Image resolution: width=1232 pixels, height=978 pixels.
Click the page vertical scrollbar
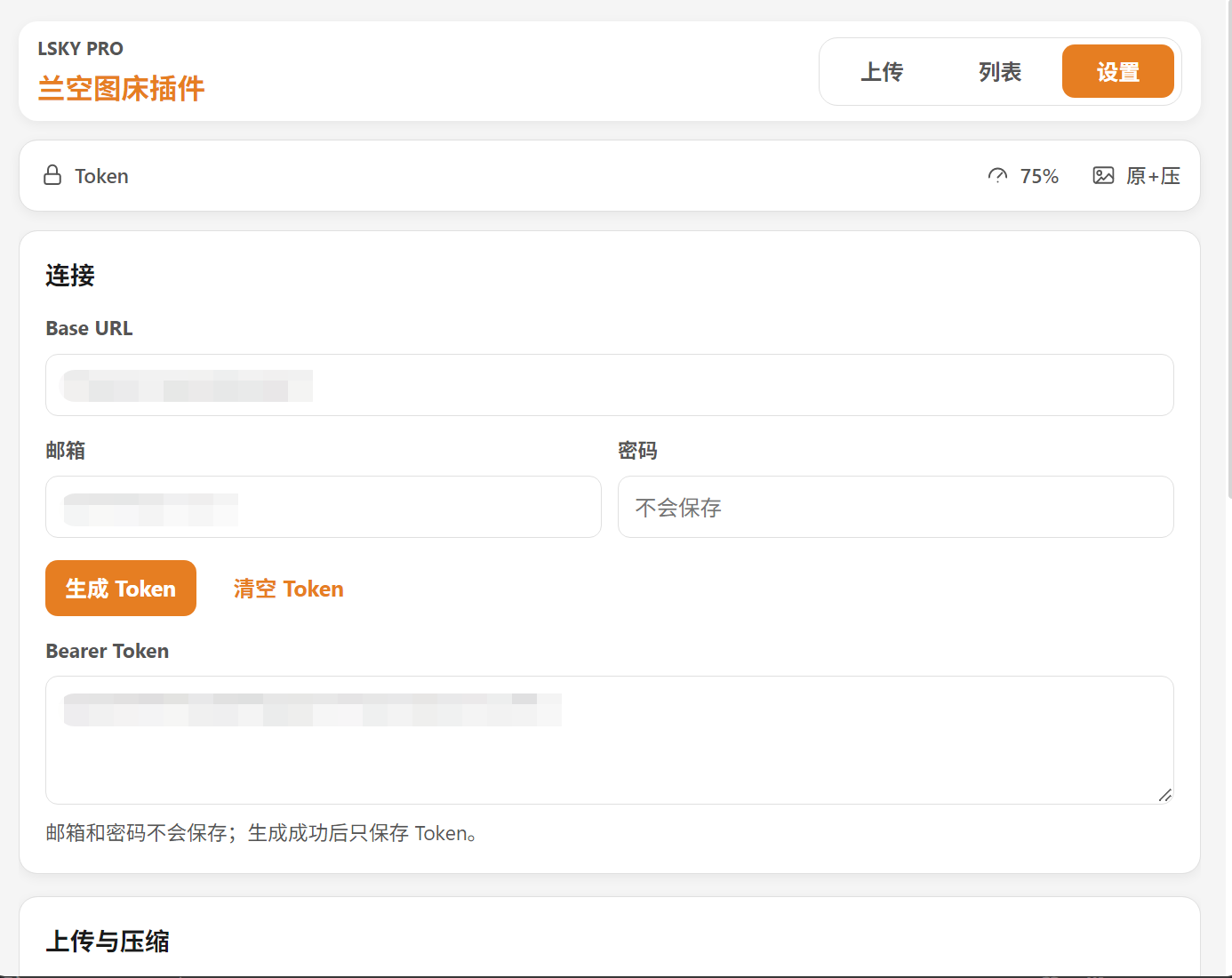tap(1228, 249)
